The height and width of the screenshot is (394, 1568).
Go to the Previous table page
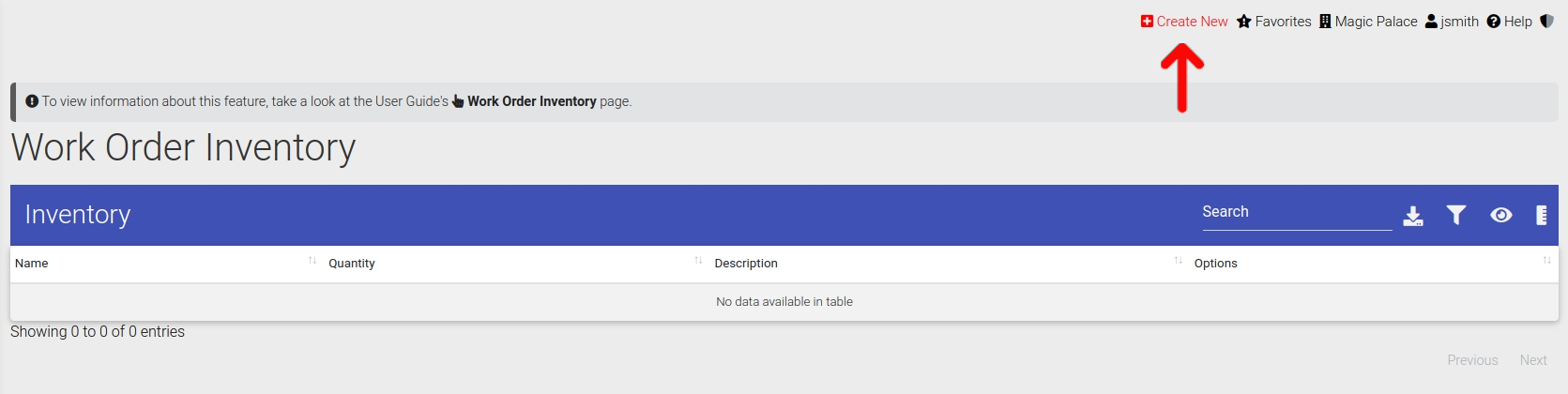1472,360
